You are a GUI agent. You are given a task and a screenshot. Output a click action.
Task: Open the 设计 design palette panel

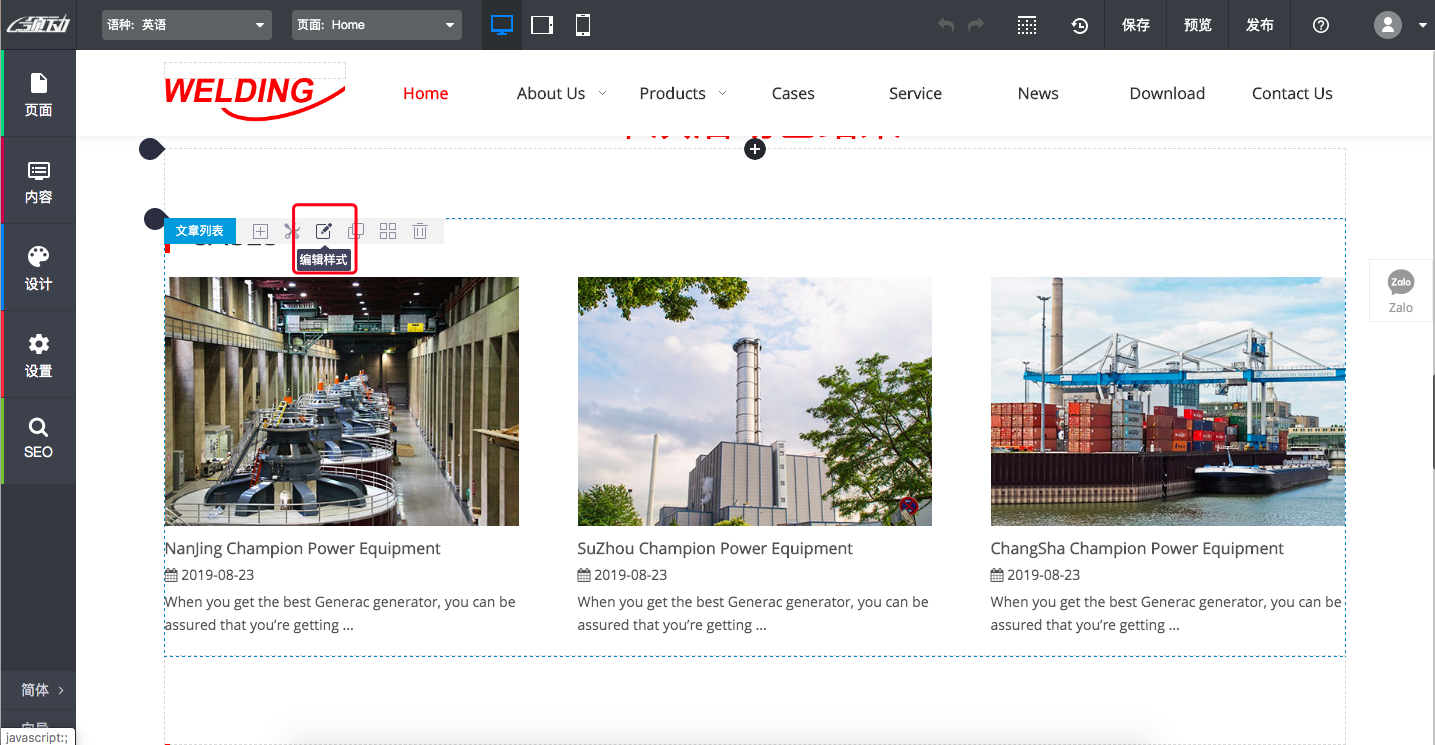coord(38,267)
